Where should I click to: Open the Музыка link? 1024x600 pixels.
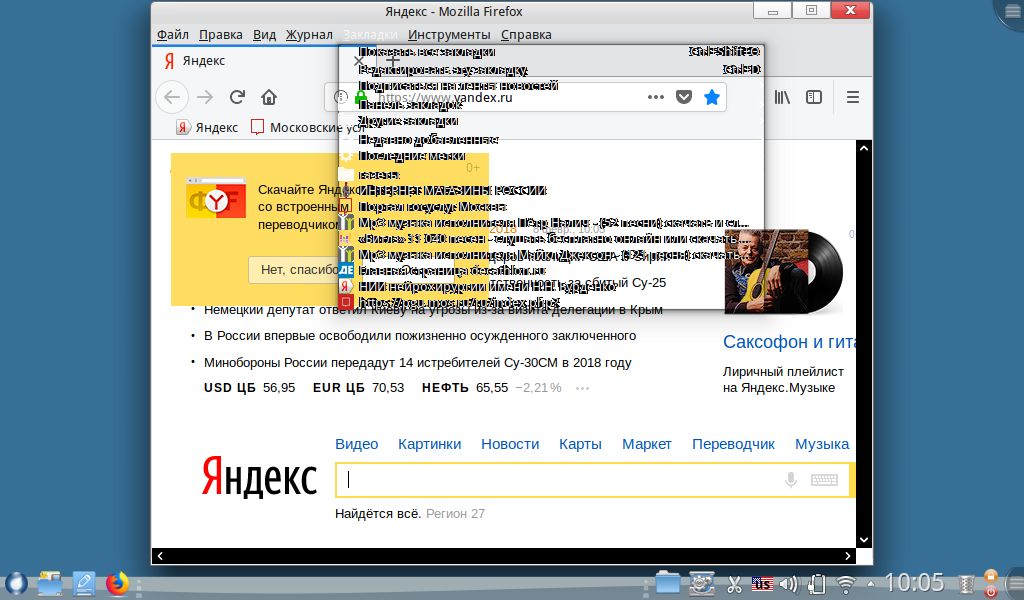822,444
